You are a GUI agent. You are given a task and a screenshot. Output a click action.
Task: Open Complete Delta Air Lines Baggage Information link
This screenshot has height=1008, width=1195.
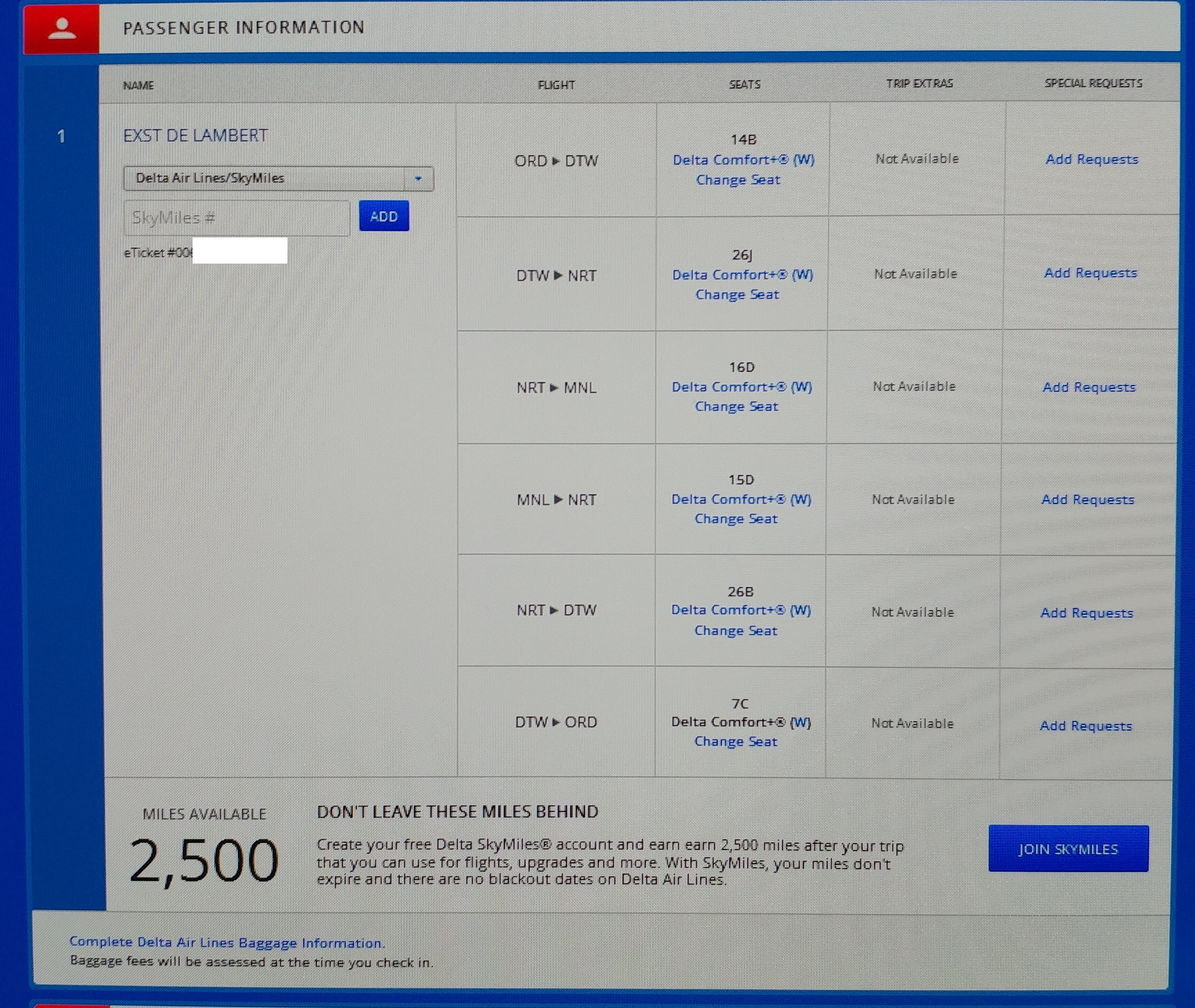click(227, 942)
